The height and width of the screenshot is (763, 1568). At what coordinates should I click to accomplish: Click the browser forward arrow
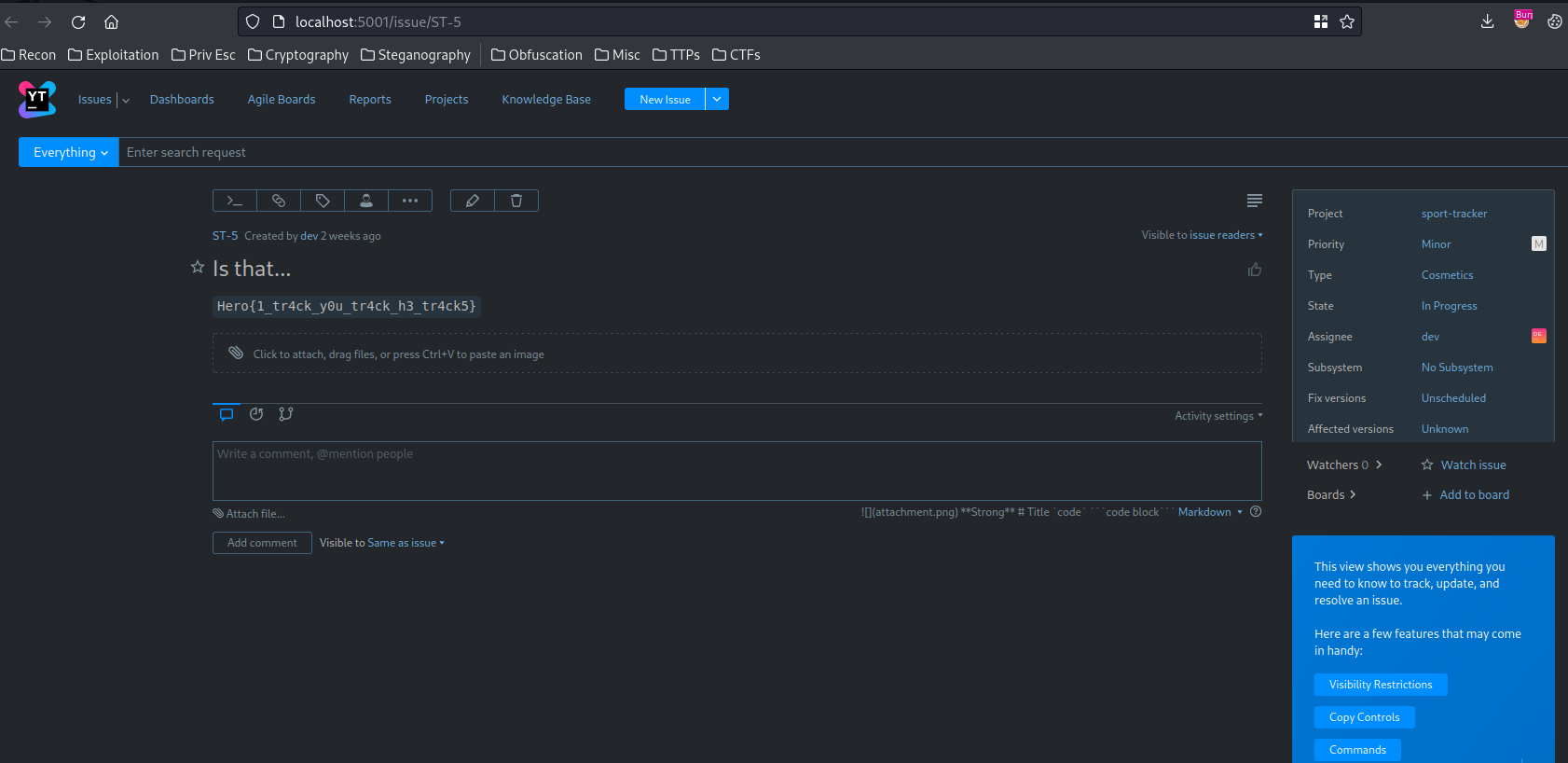(45, 21)
